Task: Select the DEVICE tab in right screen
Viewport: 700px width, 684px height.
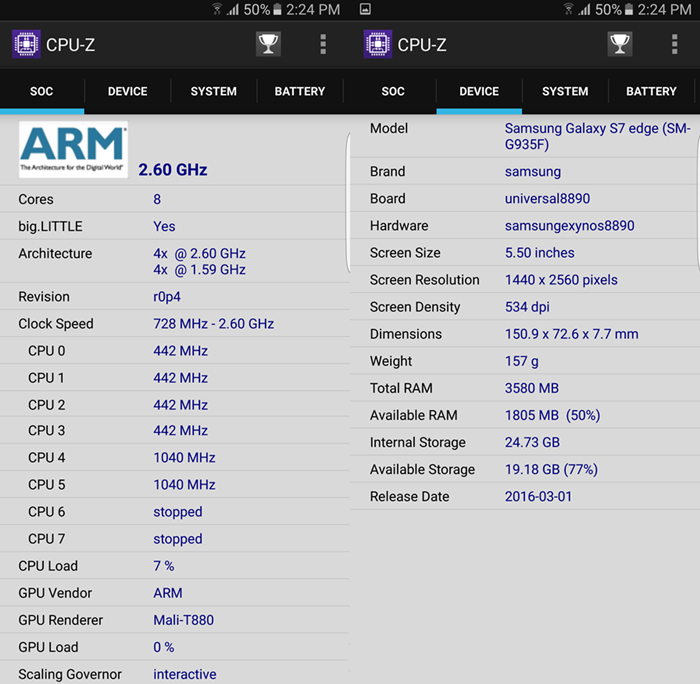Action: click(x=479, y=92)
